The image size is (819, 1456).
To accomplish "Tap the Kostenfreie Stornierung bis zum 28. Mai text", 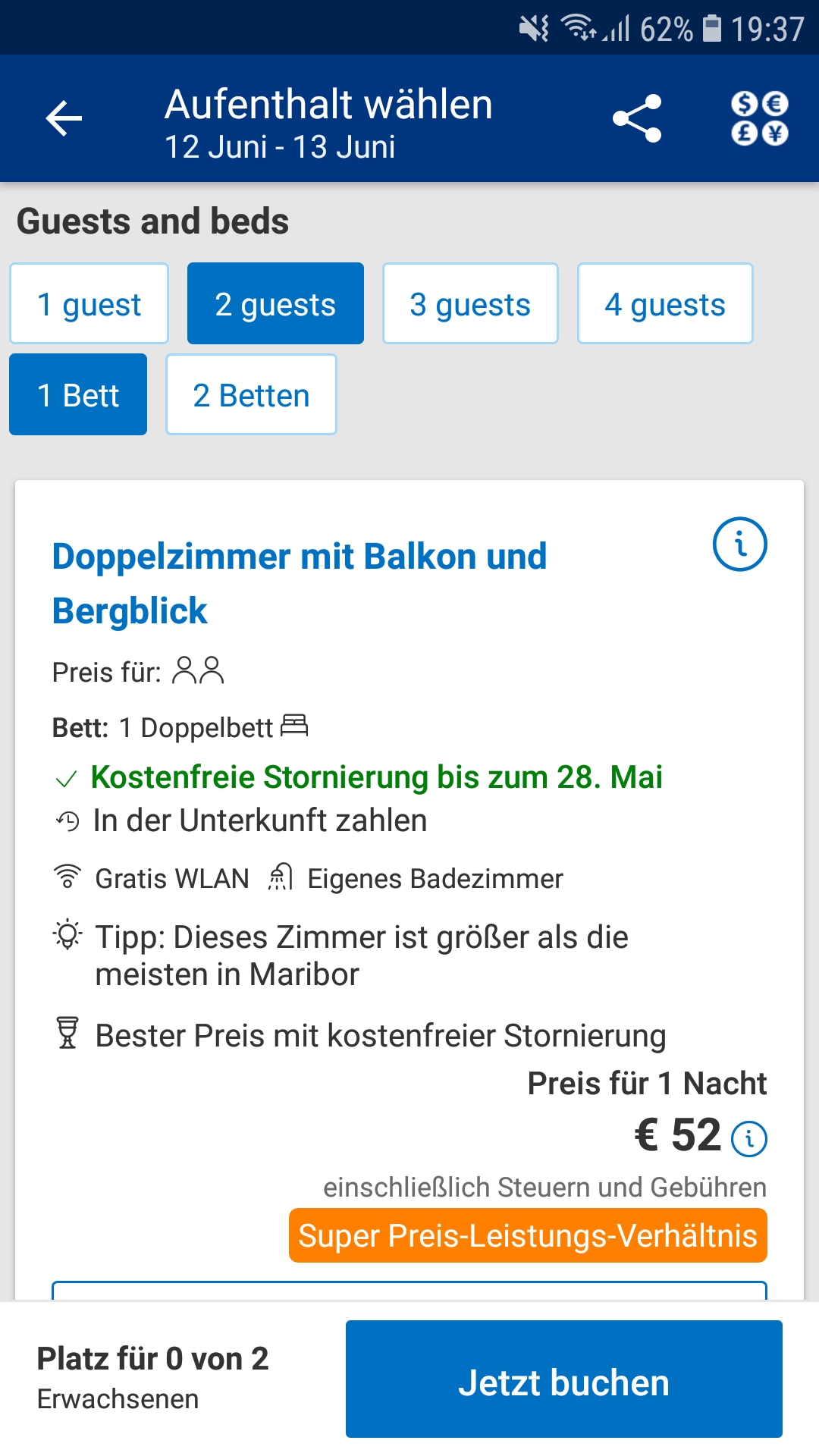I will coord(376,777).
